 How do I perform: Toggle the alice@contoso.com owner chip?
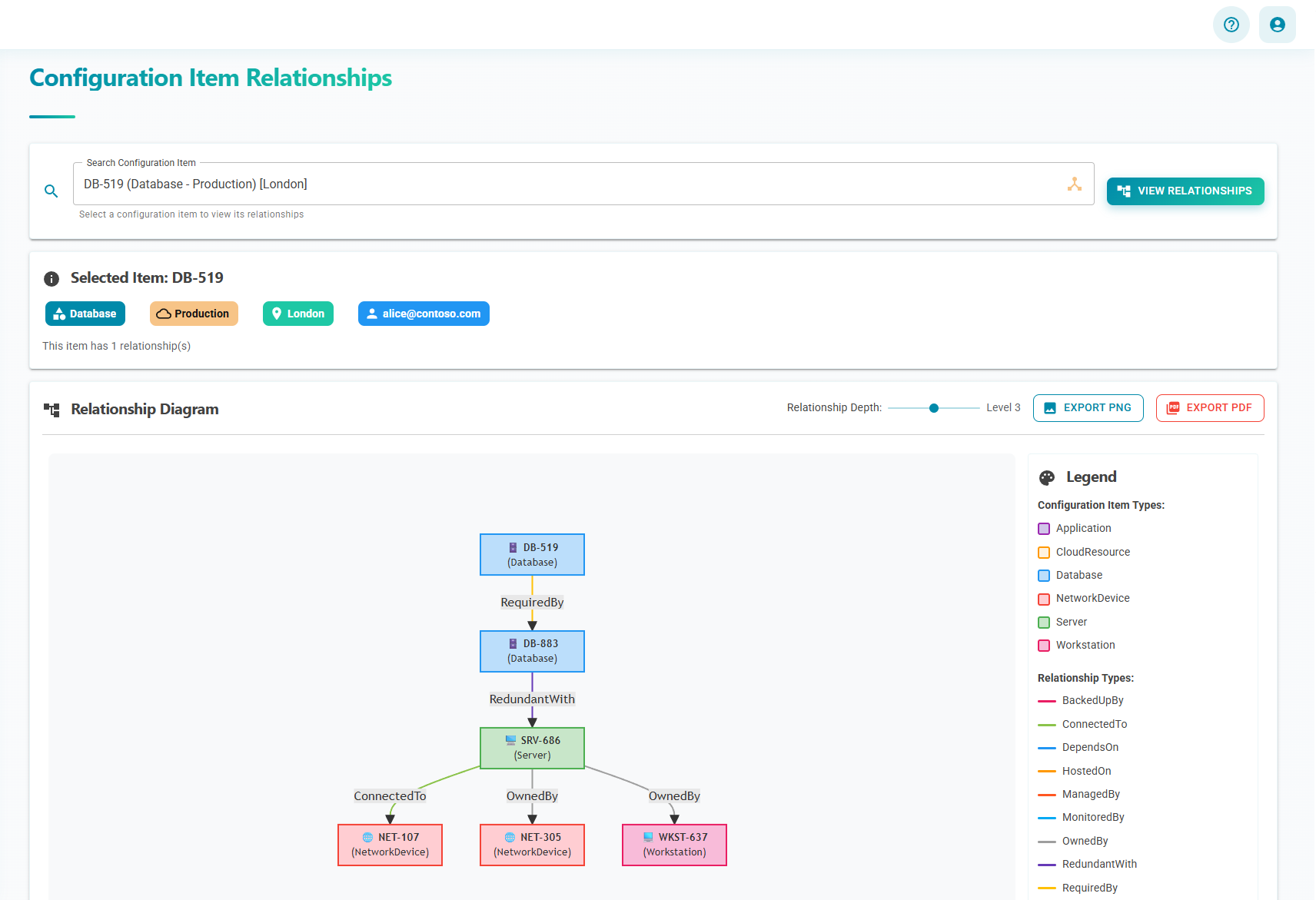coord(423,314)
